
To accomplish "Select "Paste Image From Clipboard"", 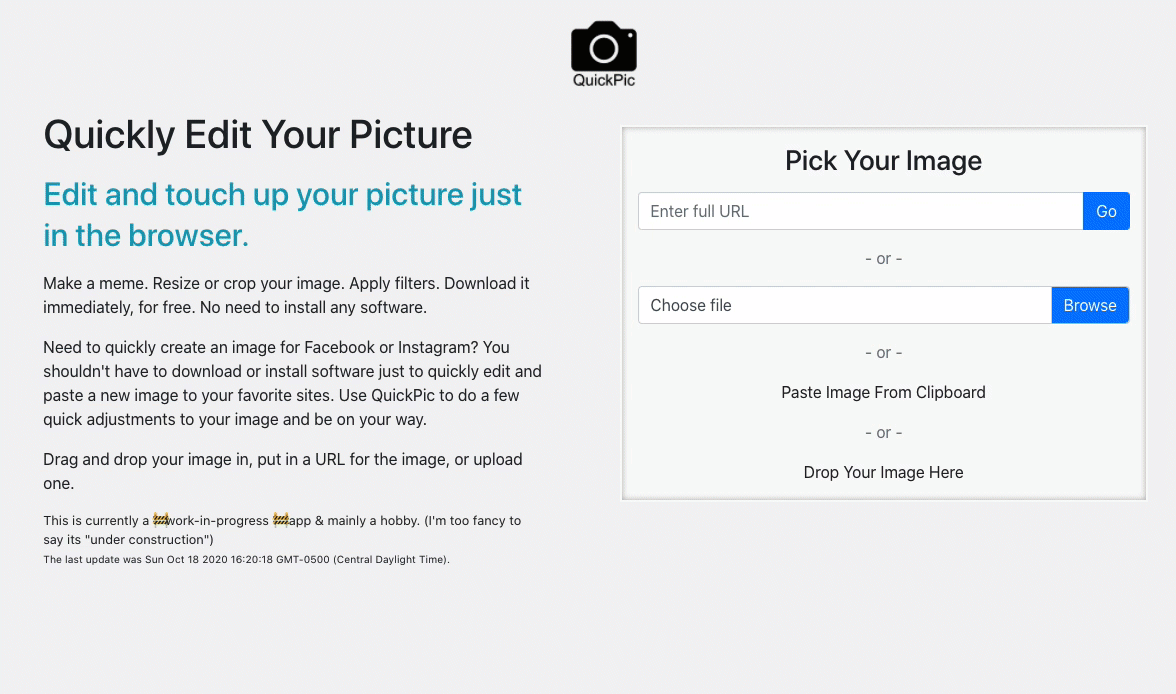I will point(884,392).
